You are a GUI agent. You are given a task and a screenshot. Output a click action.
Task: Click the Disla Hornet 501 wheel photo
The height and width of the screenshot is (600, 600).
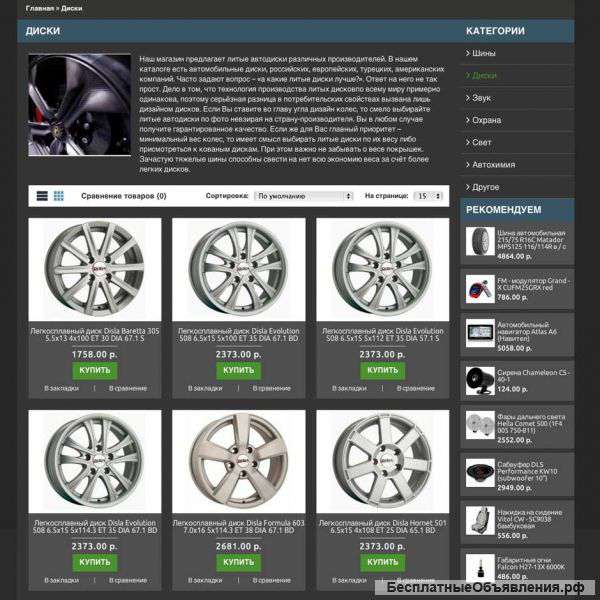coord(382,461)
